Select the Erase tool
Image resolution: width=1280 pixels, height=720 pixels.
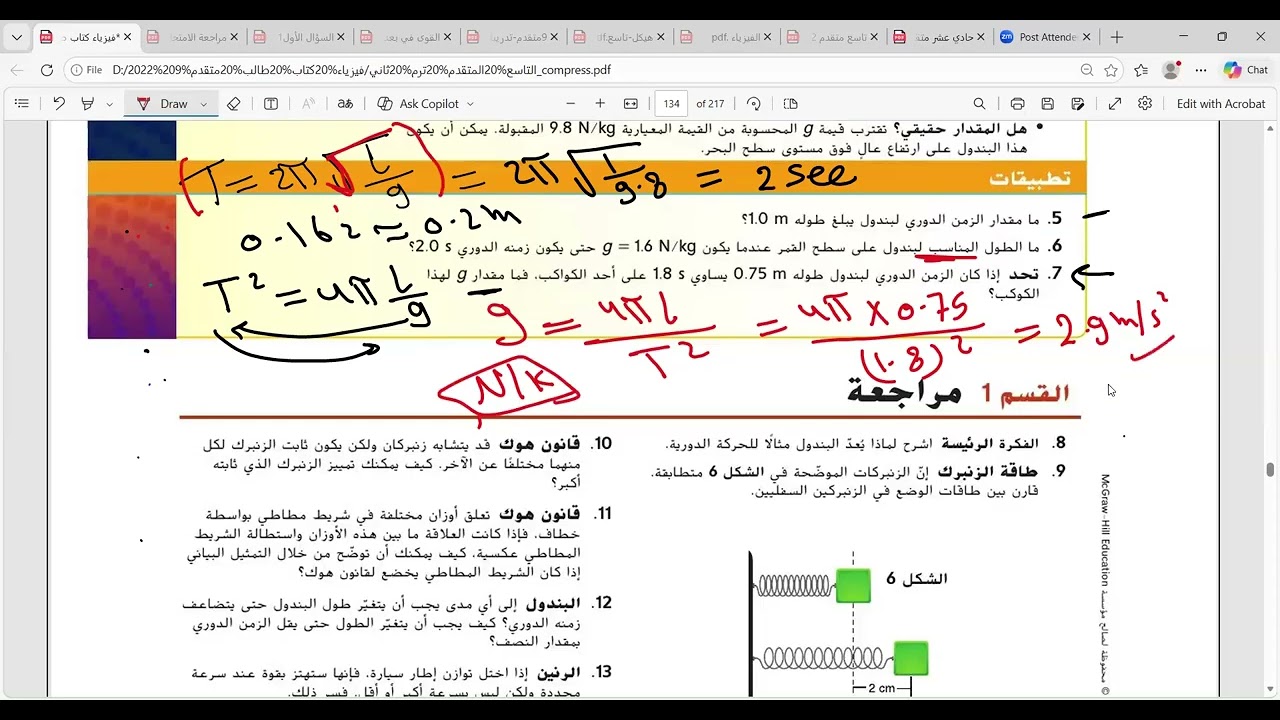(x=234, y=103)
